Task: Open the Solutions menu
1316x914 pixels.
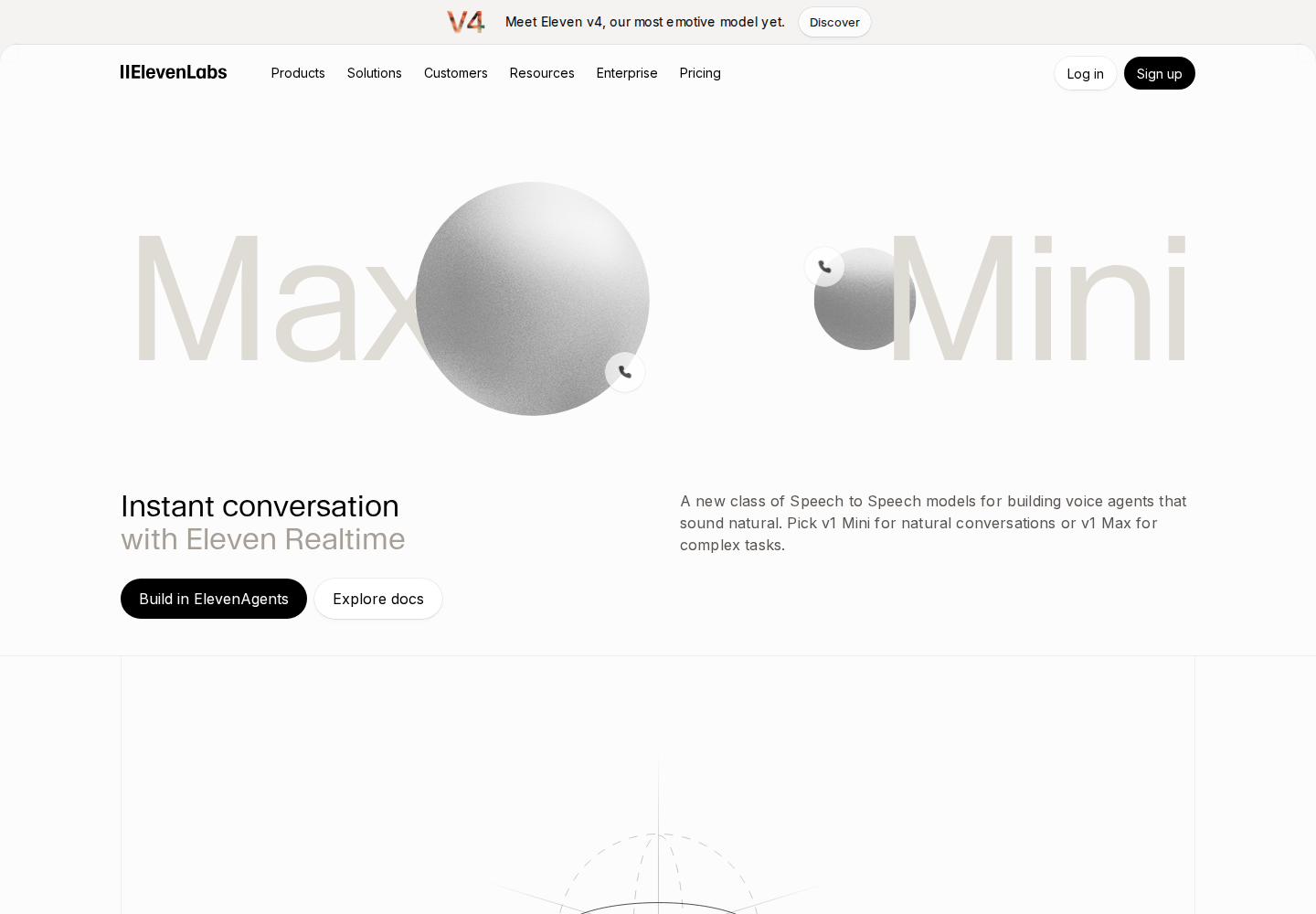Action: tap(375, 73)
